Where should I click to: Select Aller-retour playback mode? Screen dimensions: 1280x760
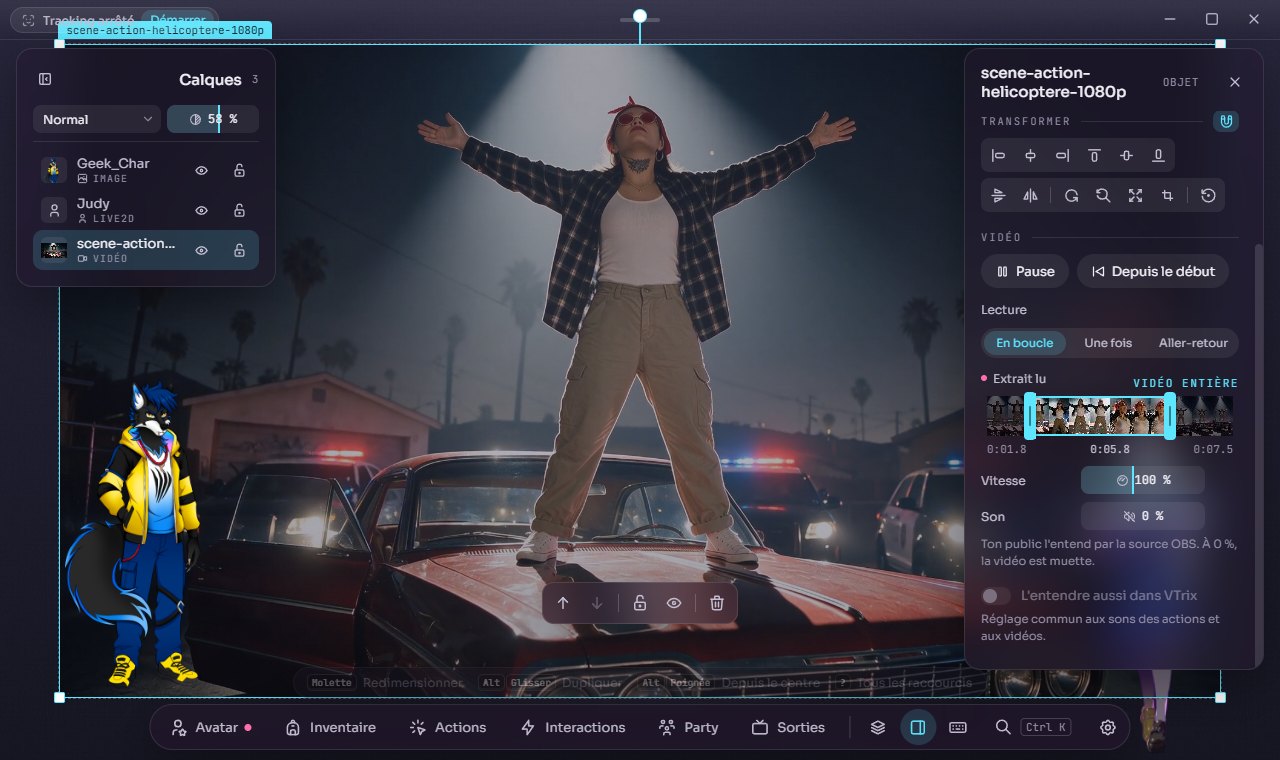(x=1193, y=343)
